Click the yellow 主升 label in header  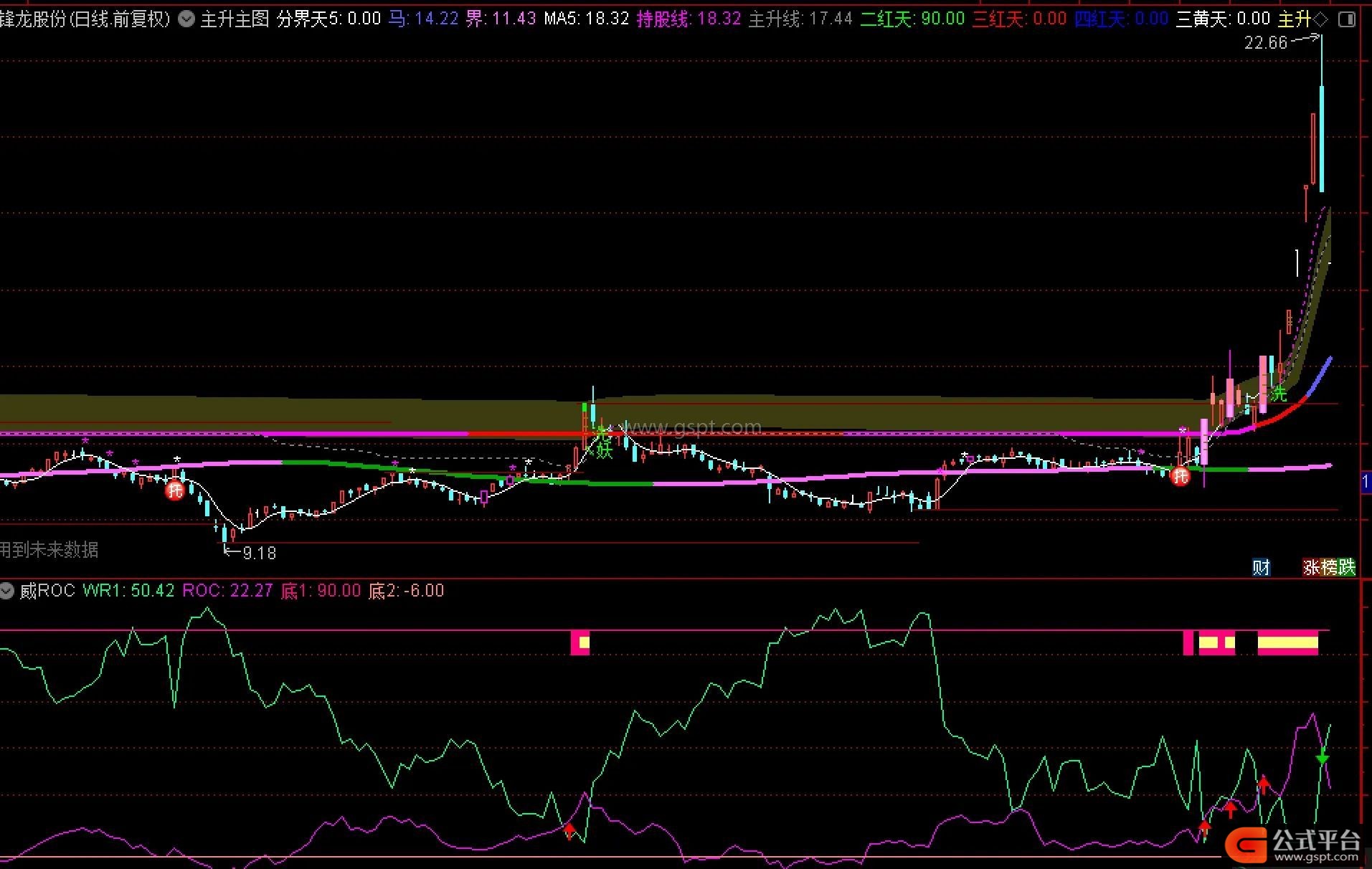(1295, 19)
